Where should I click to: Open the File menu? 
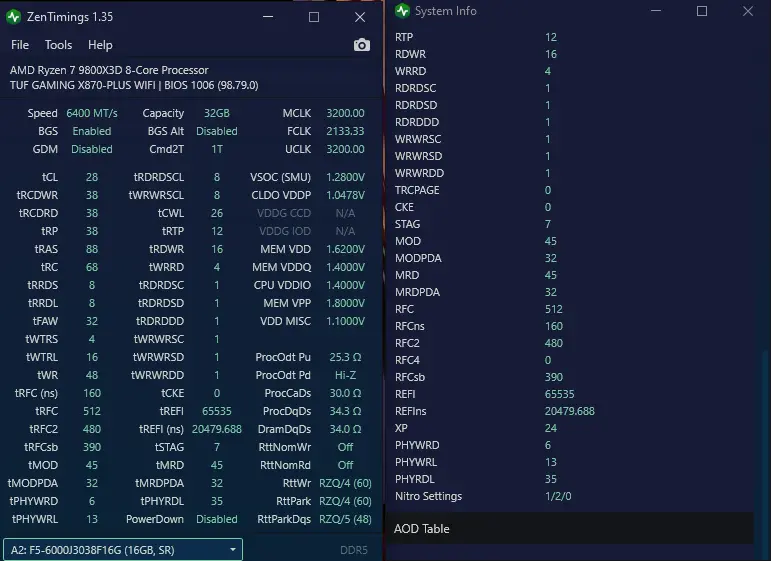pos(20,45)
